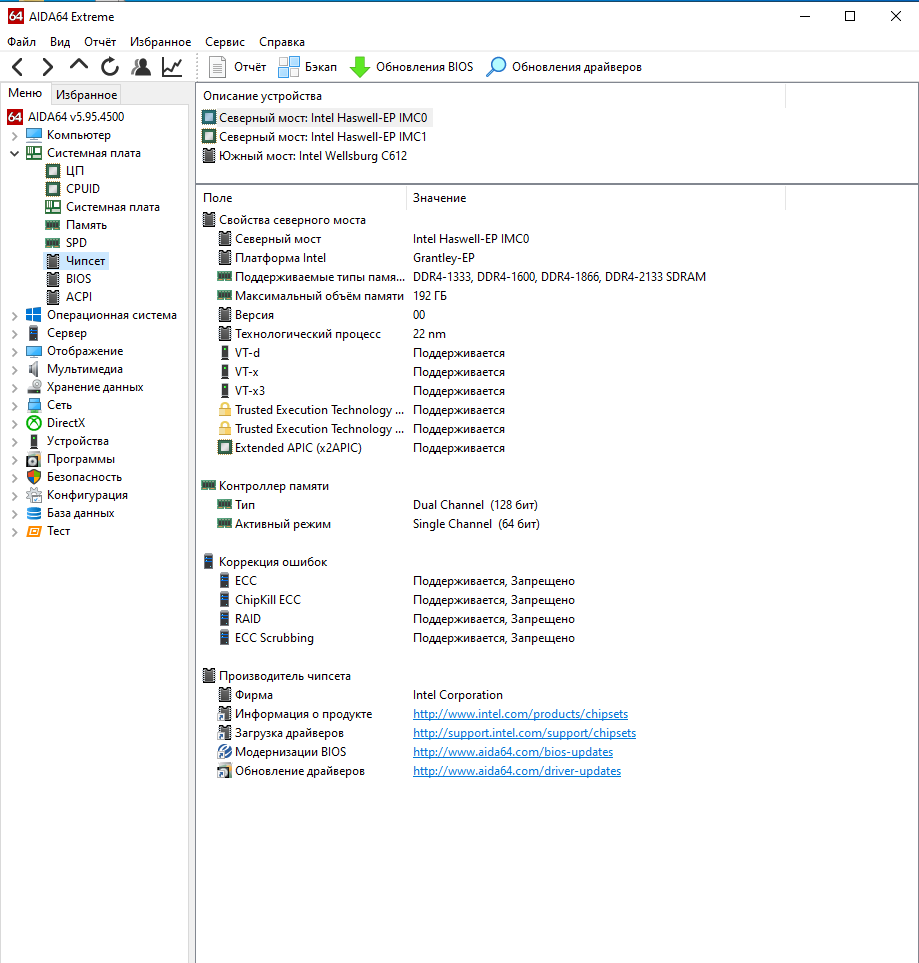
Task: Expand the Сервер tree node
Action: (15, 333)
